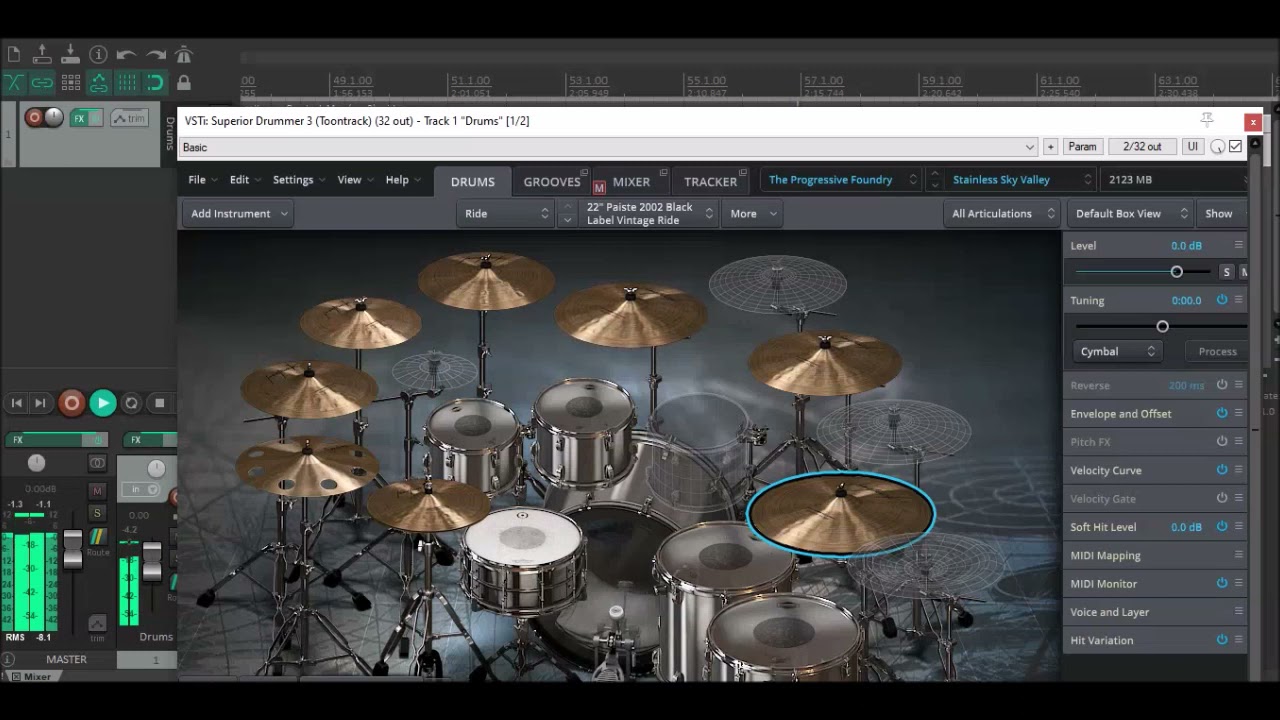
Task: Create a new project with the page icon
Action: 14,55
